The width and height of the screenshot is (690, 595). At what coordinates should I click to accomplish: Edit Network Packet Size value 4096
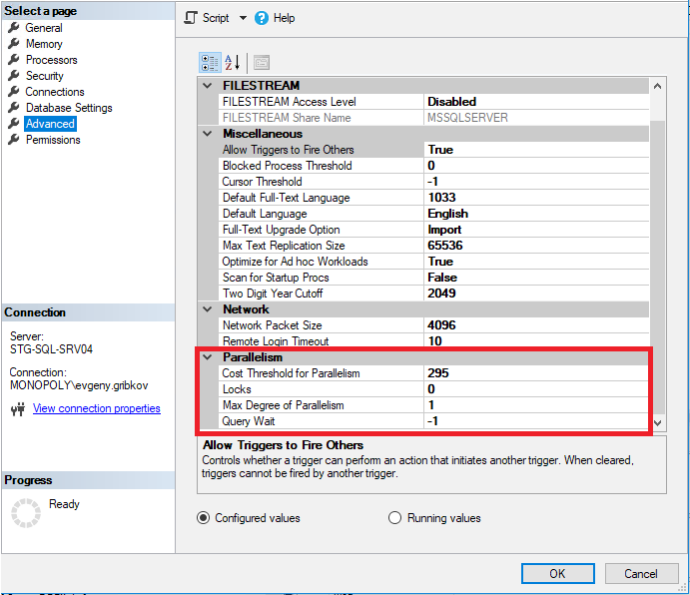[x=536, y=325]
